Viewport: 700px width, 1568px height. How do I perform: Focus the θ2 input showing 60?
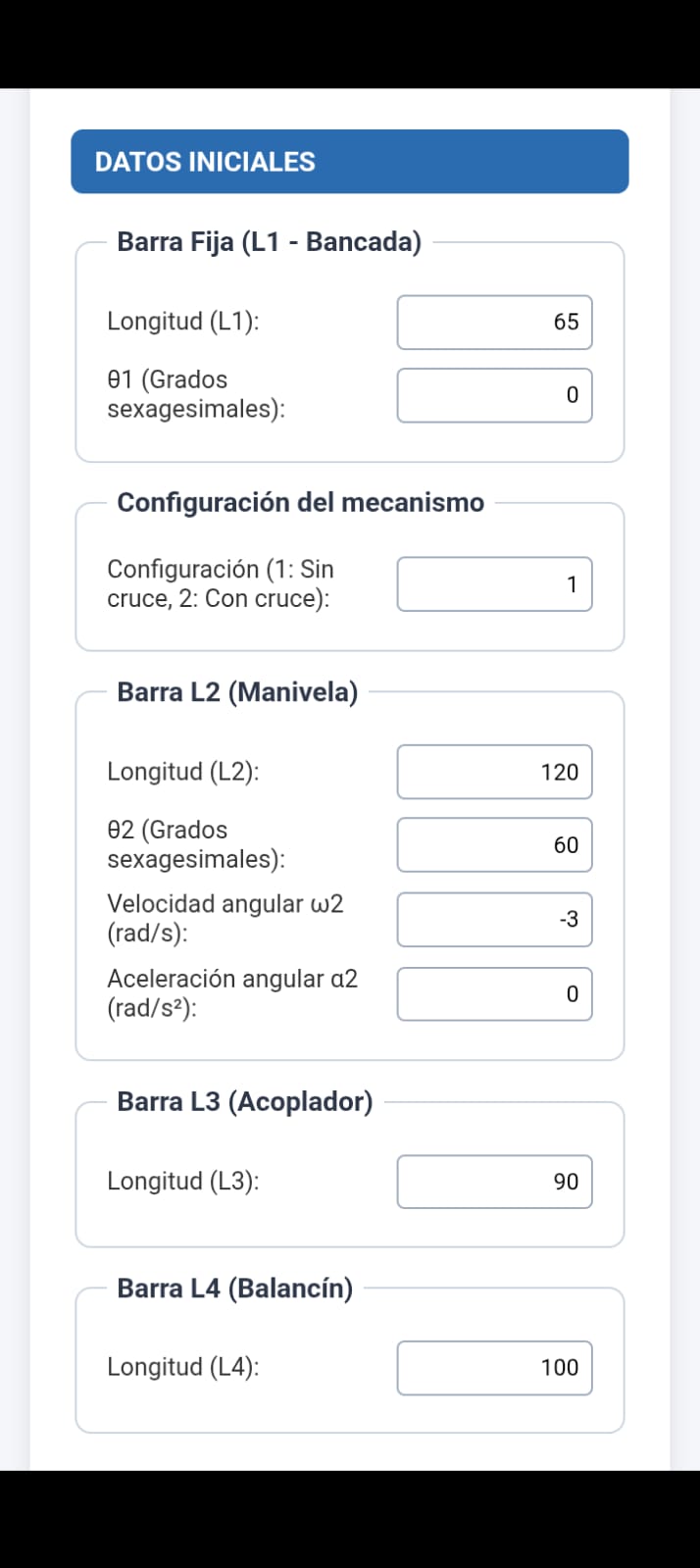pyautogui.click(x=494, y=845)
